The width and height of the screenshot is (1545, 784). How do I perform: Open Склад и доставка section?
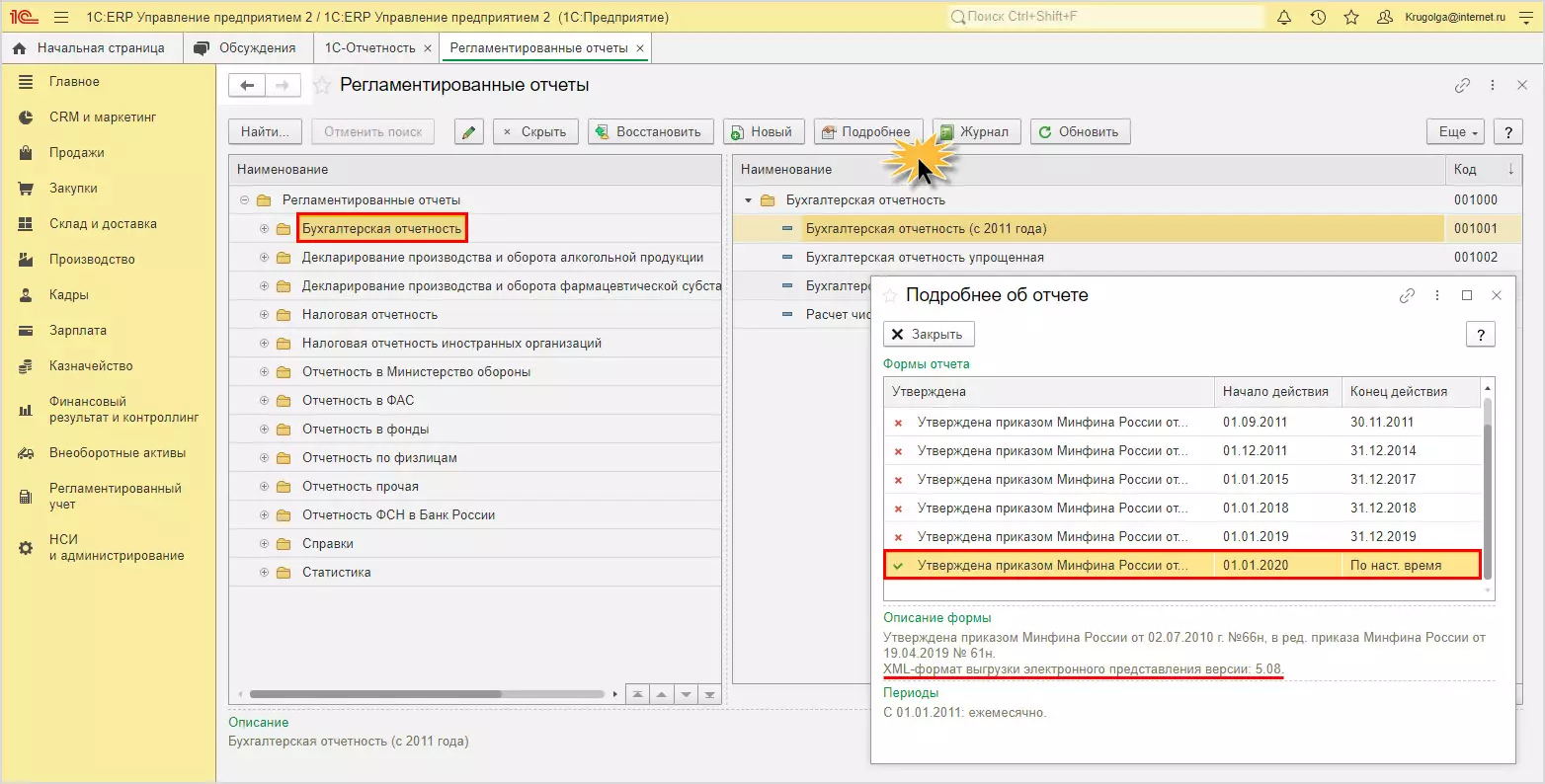tap(103, 224)
